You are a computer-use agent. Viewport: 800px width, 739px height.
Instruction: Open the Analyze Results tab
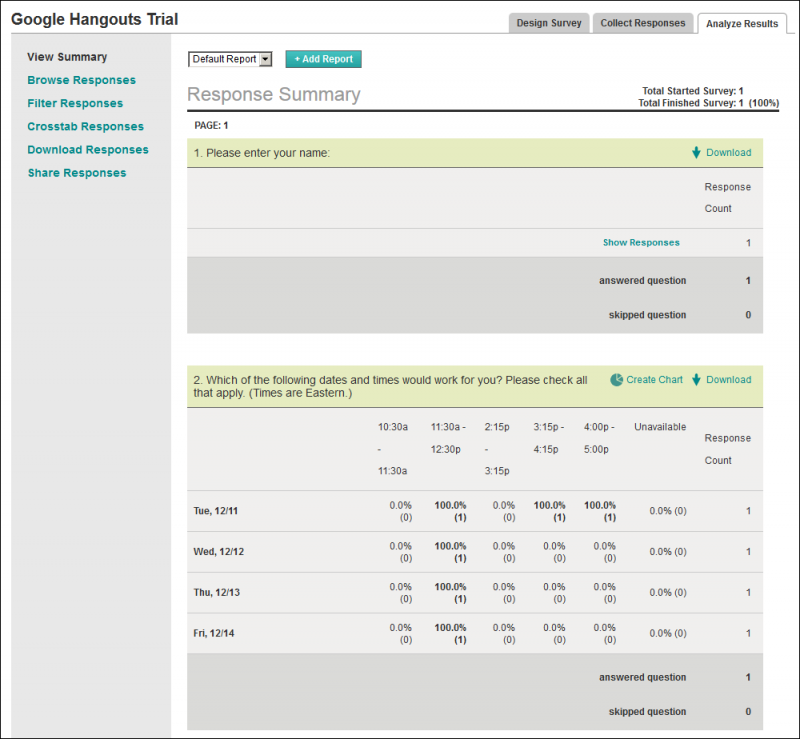(x=742, y=23)
